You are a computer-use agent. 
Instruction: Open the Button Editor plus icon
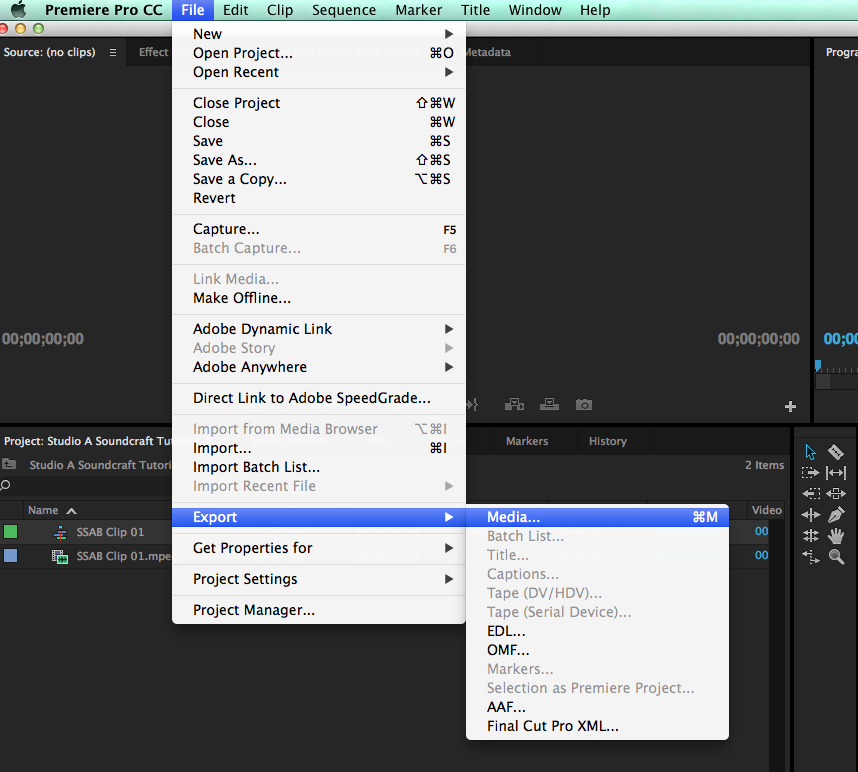point(790,407)
